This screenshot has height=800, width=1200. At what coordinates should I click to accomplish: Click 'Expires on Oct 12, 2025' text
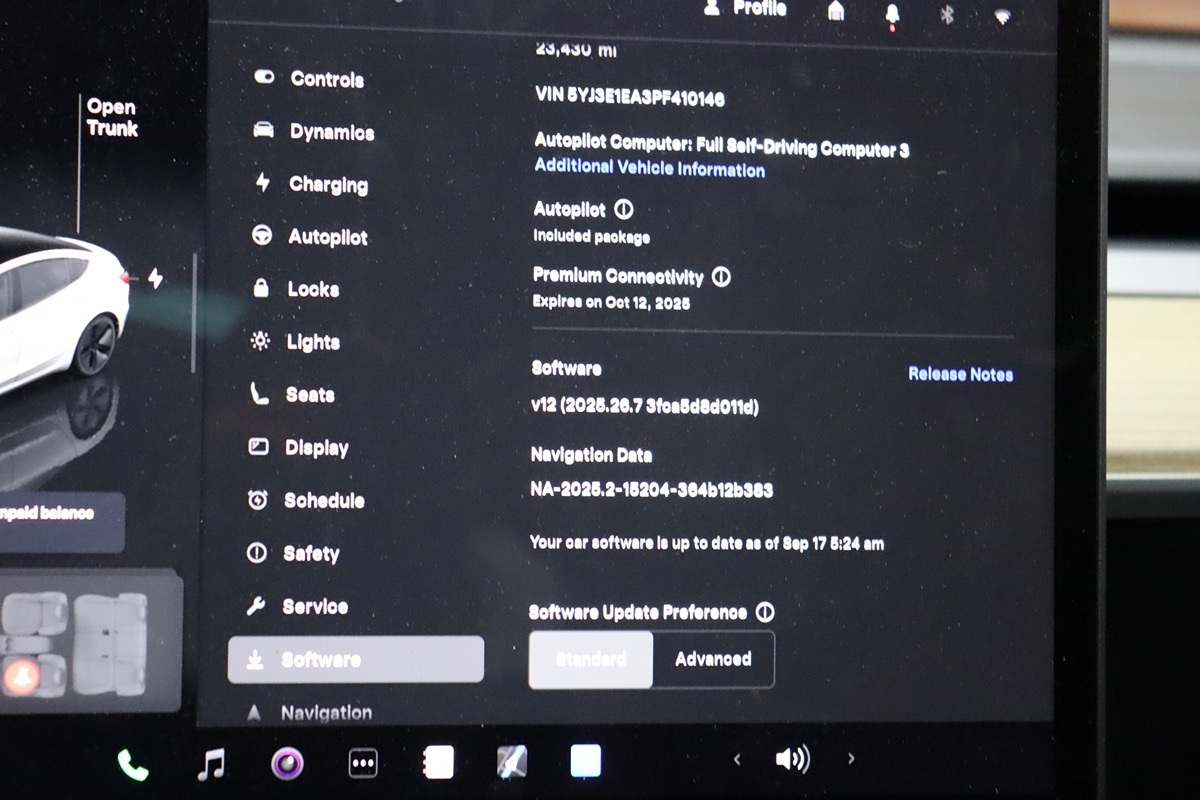point(611,302)
